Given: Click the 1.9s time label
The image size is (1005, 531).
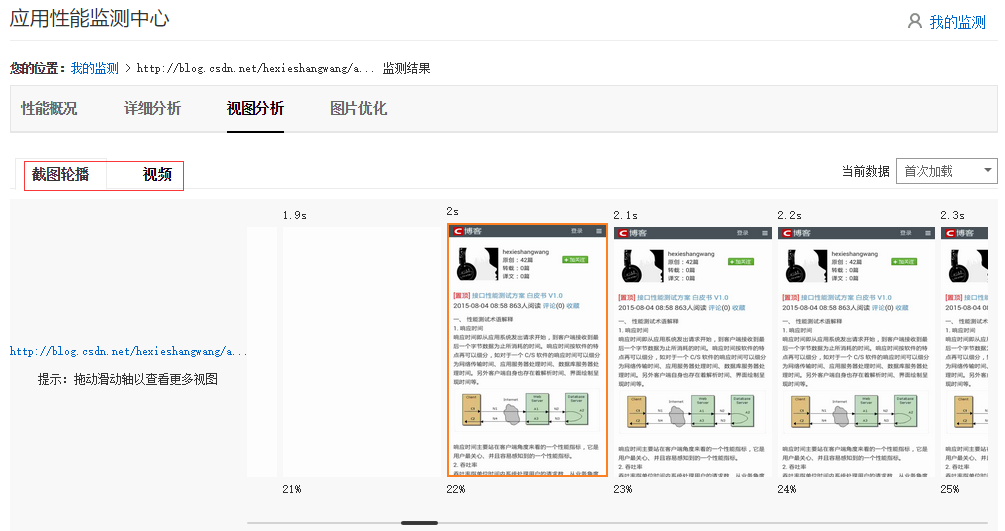Looking at the screenshot, I should coord(295,215).
